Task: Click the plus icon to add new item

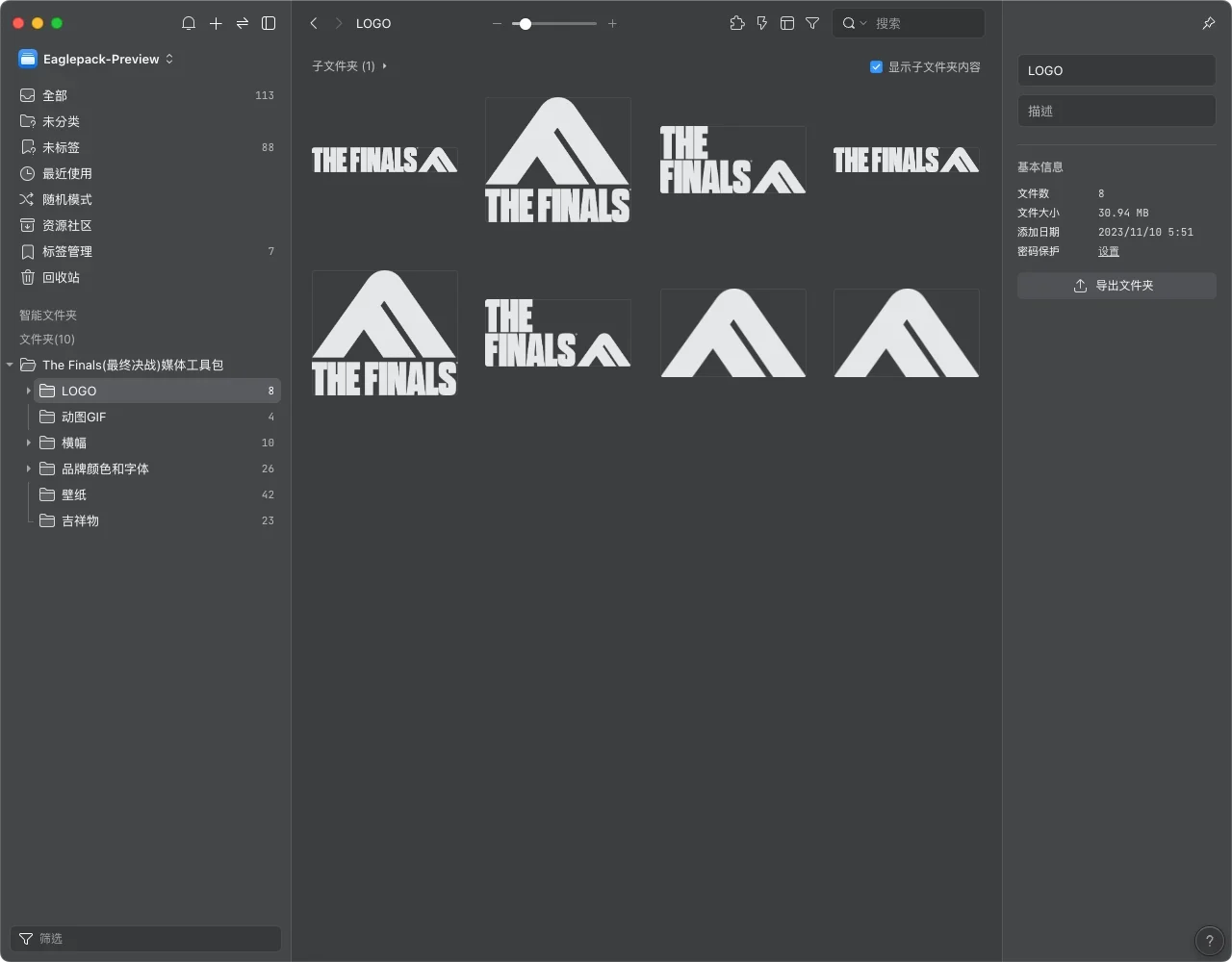Action: (216, 23)
